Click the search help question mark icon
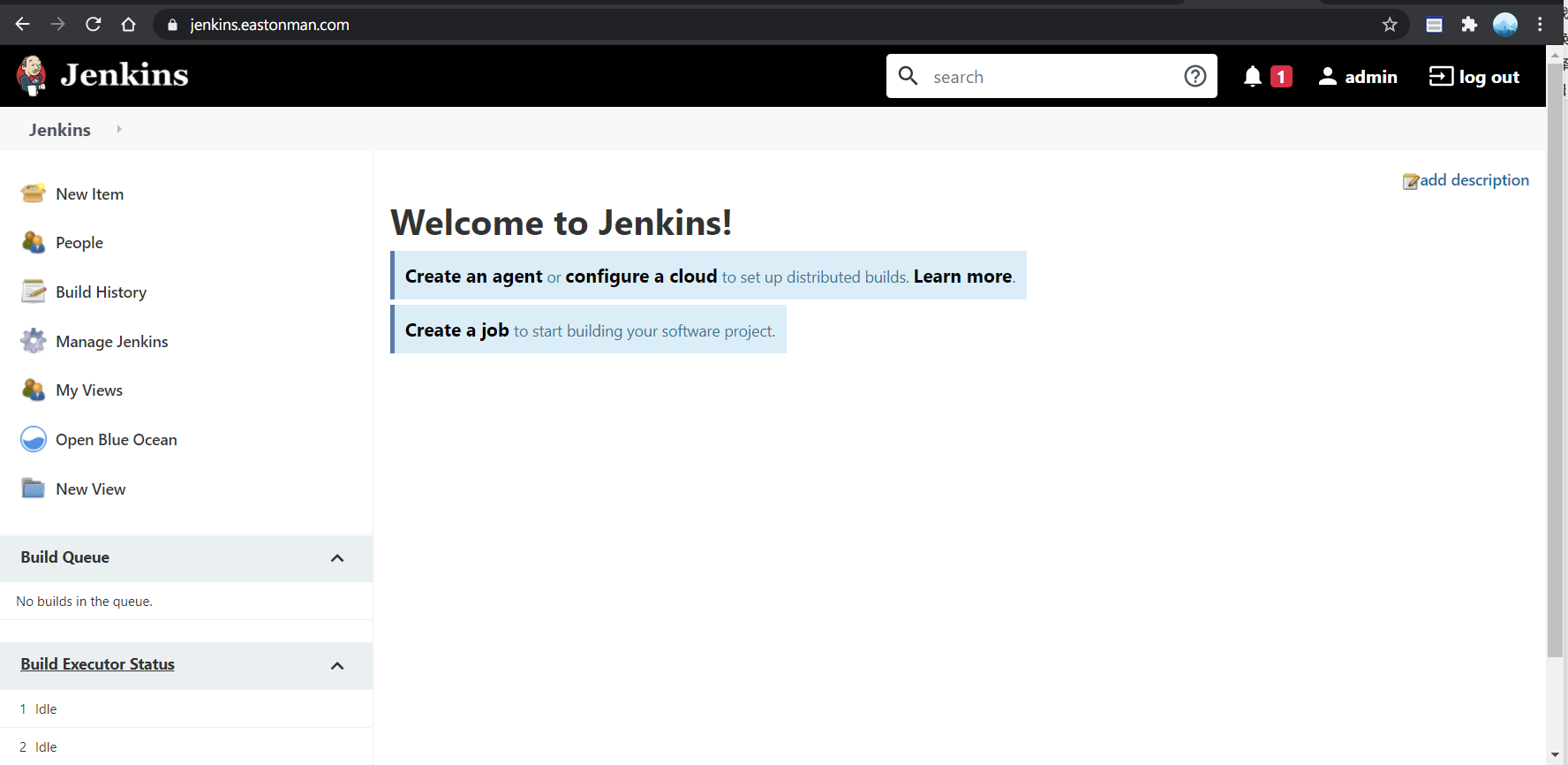 click(1195, 77)
